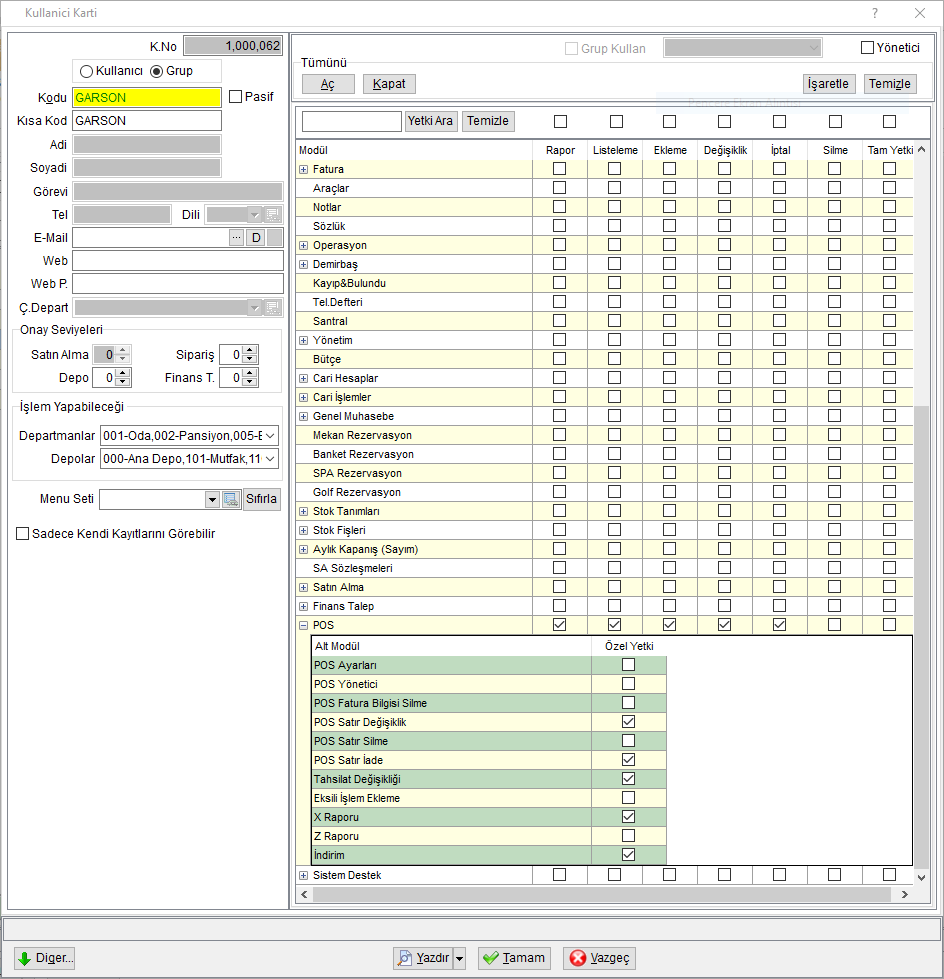Click the Yetki Ara button
This screenshot has height=979, width=944.
pyautogui.click(x=430, y=121)
